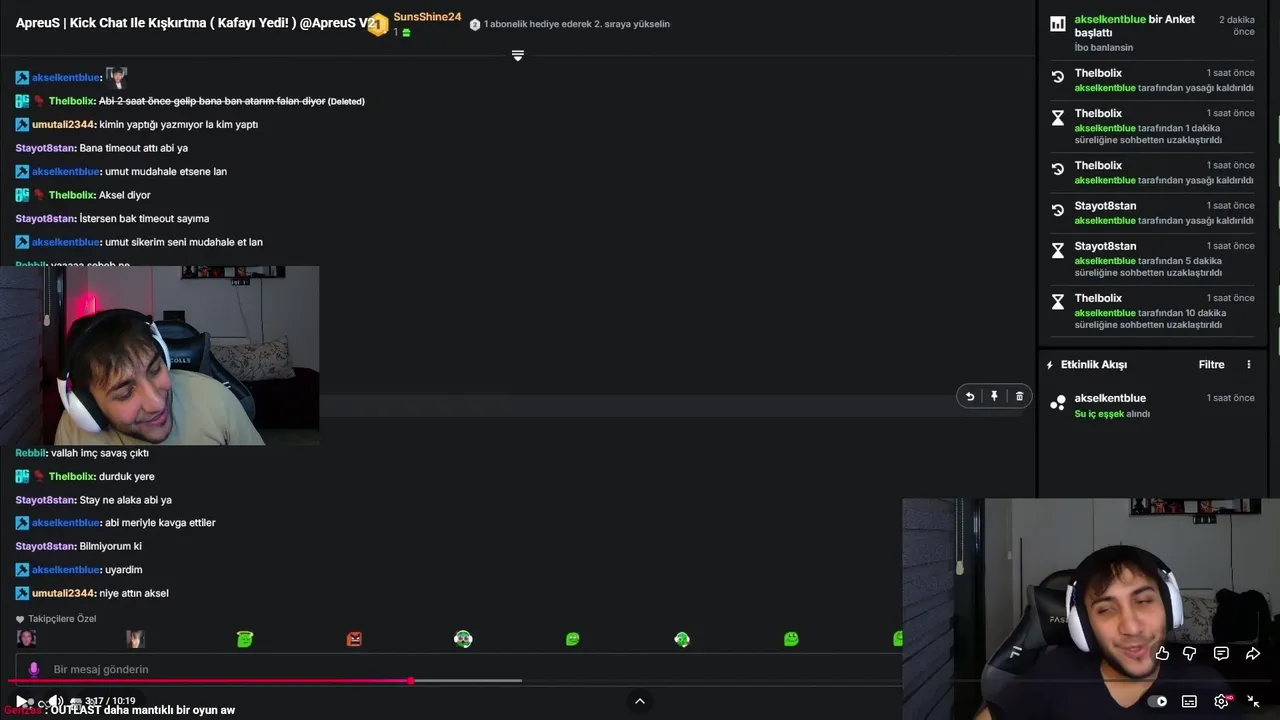
Task: Click the '1 abonelik hediye ederek' gift notice
Action: point(577,24)
